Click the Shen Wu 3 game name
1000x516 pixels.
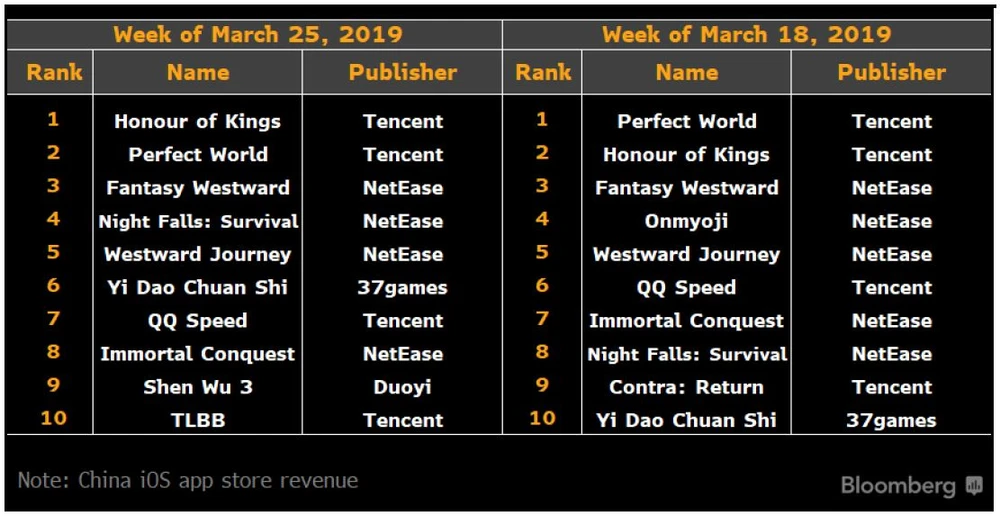click(x=198, y=387)
